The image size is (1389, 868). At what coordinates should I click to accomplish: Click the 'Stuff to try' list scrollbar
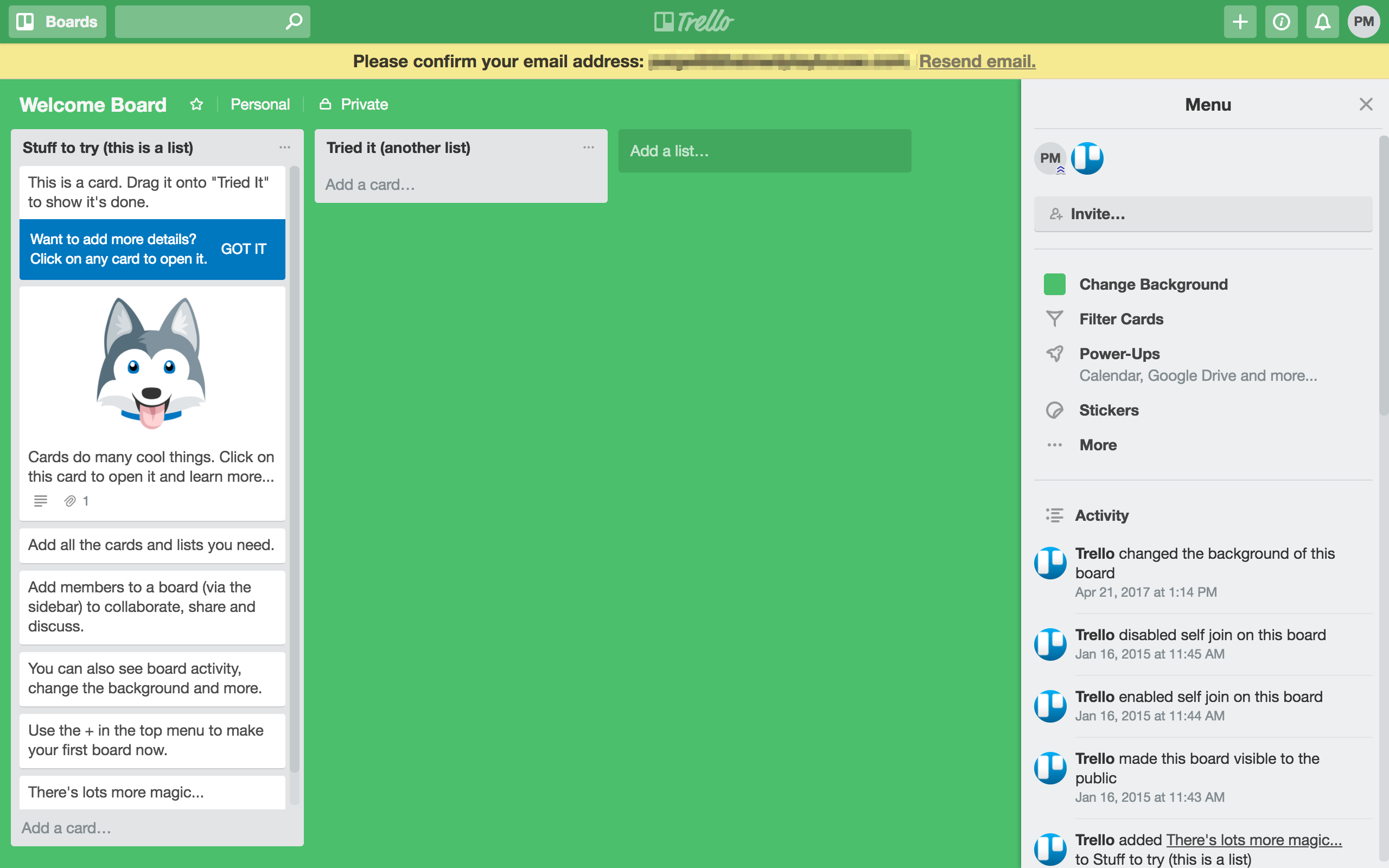[295, 468]
